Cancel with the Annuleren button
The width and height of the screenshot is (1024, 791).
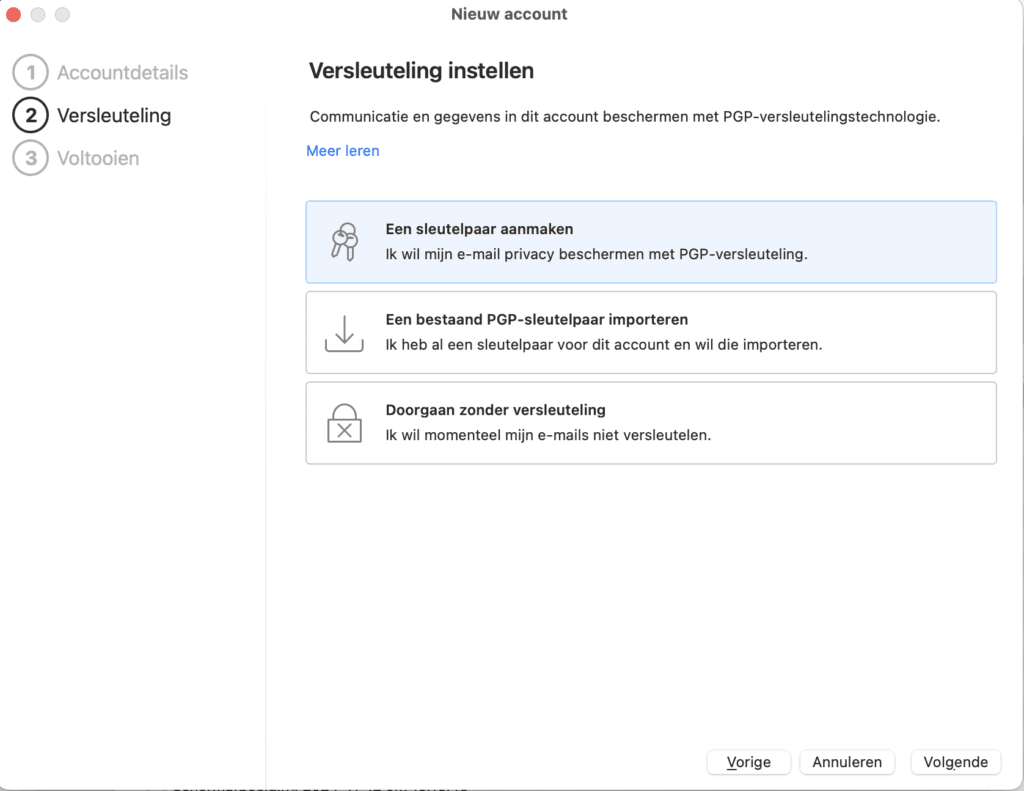(847, 762)
